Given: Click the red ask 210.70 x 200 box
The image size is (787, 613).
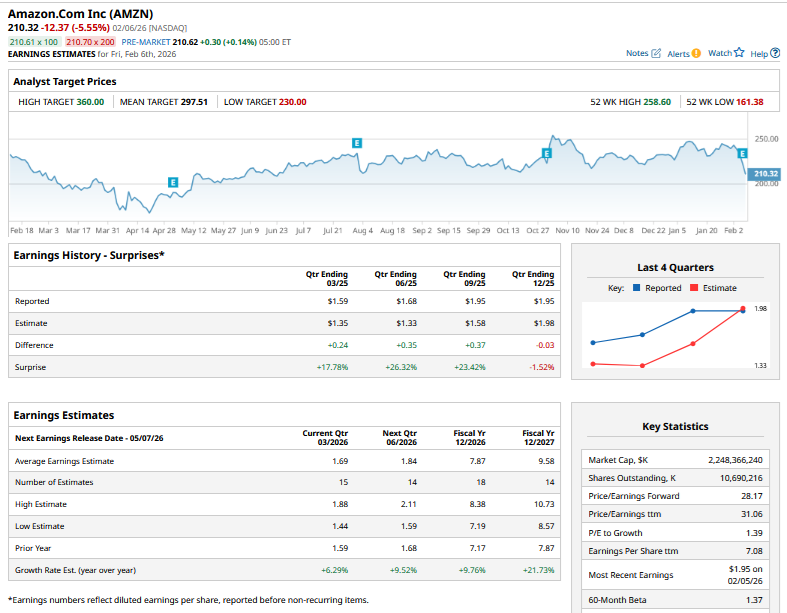Looking at the screenshot, I should (90, 42).
